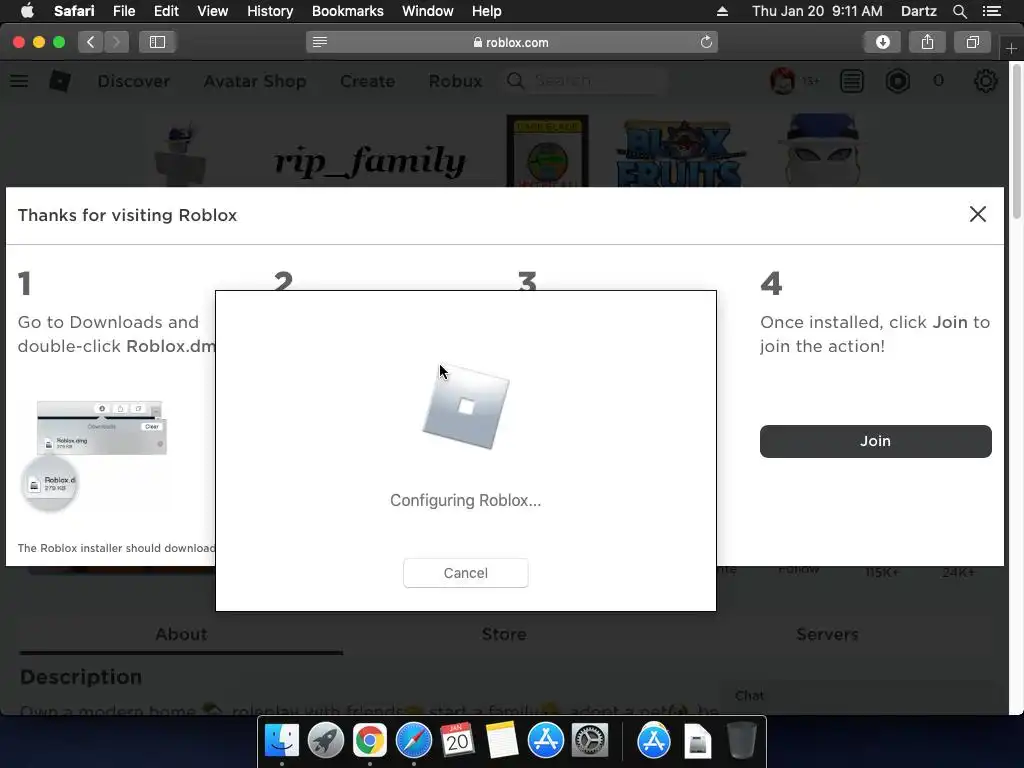Open Launchpad from the Dock

(x=325, y=741)
